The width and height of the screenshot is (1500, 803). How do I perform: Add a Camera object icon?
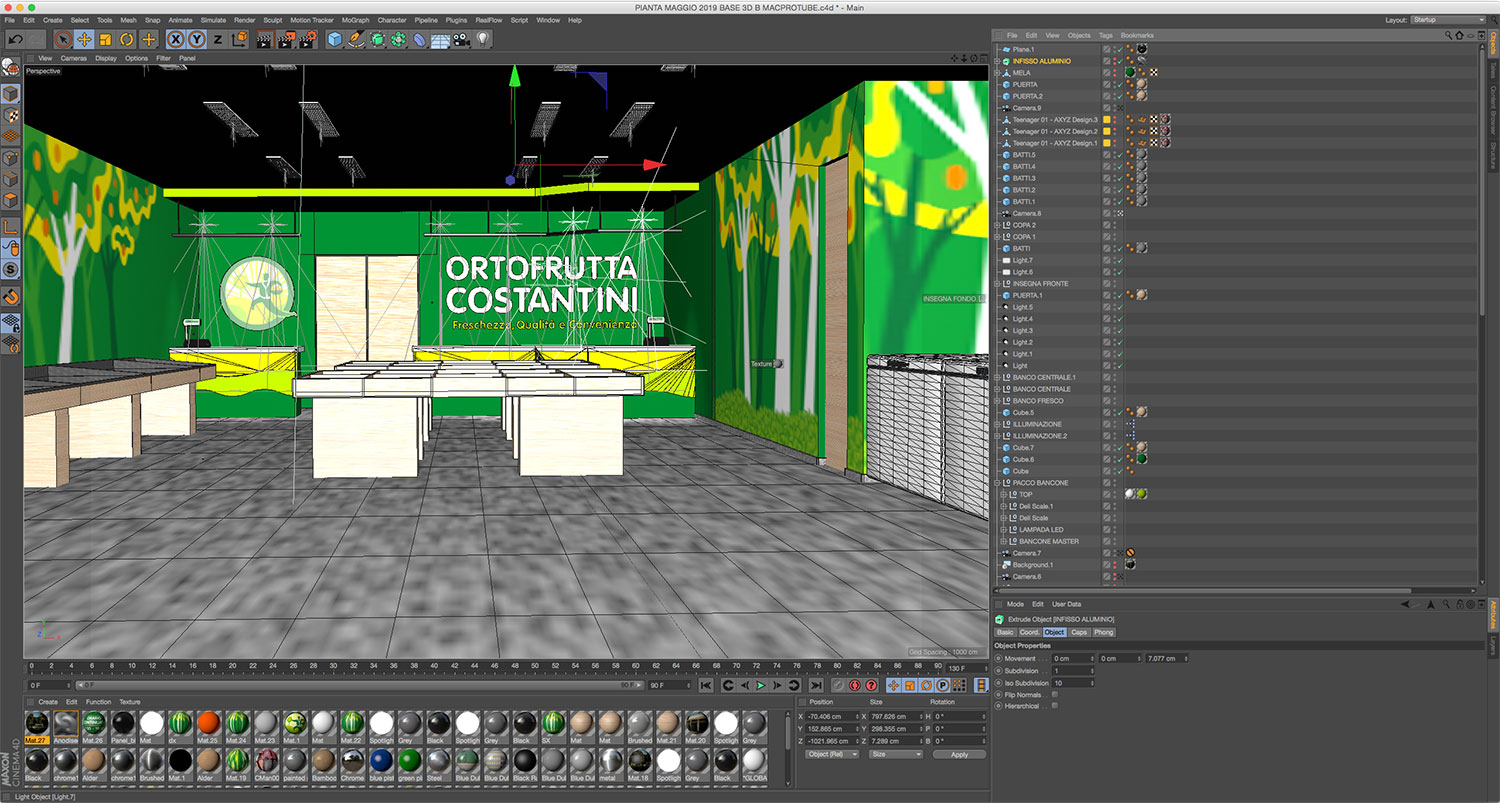pos(461,39)
